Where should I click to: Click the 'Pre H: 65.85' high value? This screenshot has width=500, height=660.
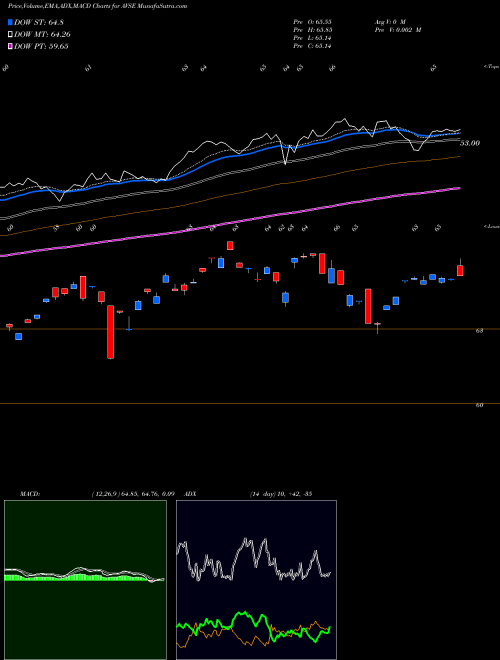click(314, 30)
